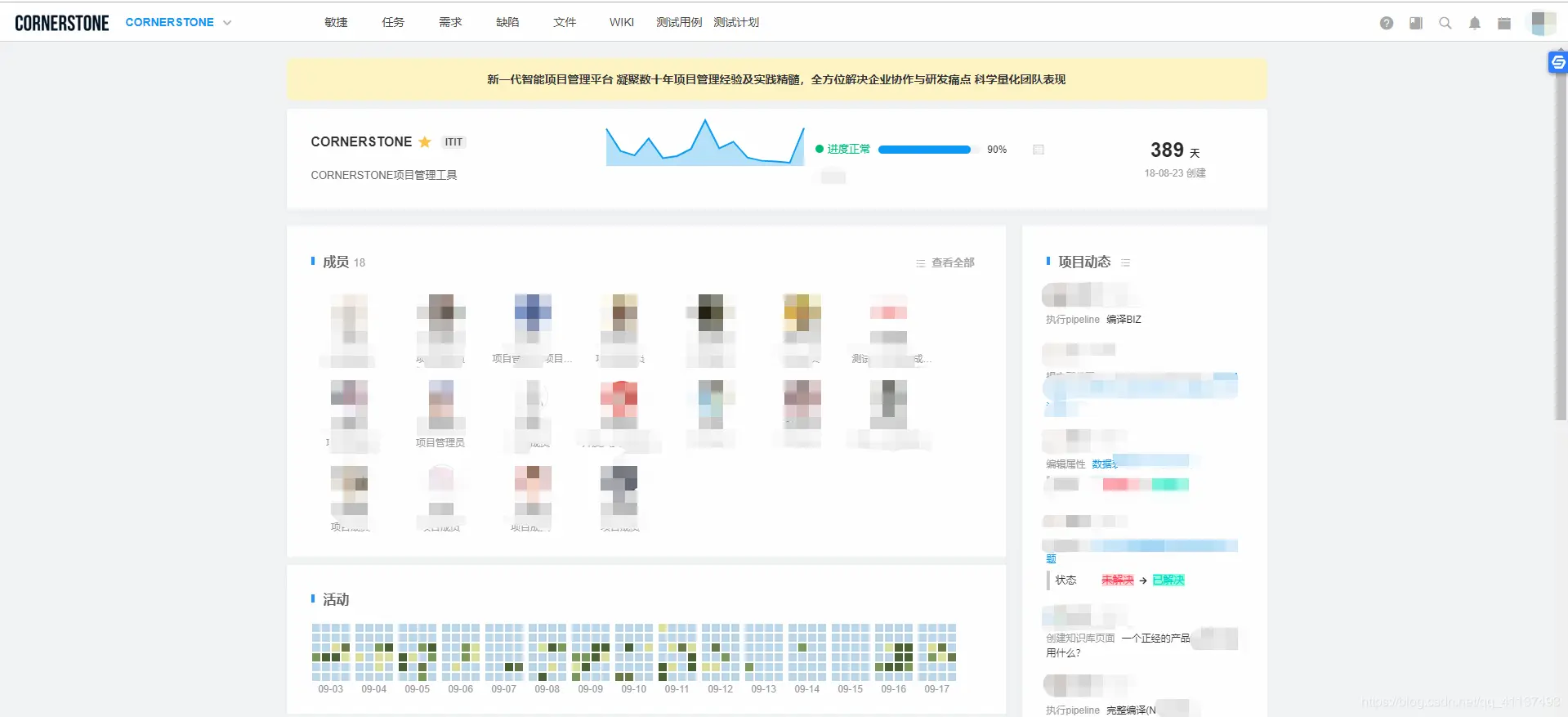The image size is (1568, 717).
Task: Click the 389 天 day count
Action: (1175, 150)
